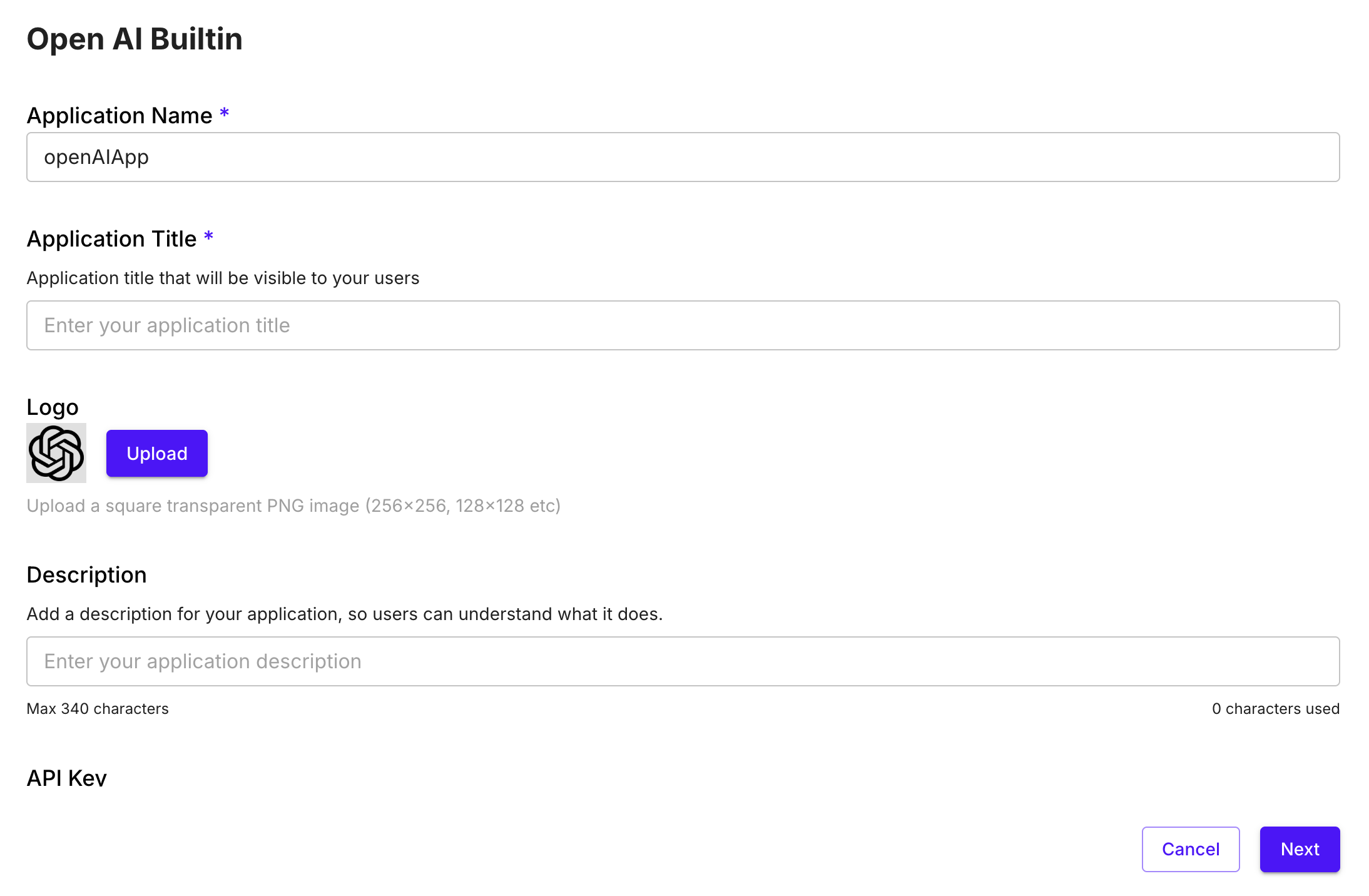Screen dimensions: 1369x896
Task: Focus the Application Title text field
Action: (683, 325)
